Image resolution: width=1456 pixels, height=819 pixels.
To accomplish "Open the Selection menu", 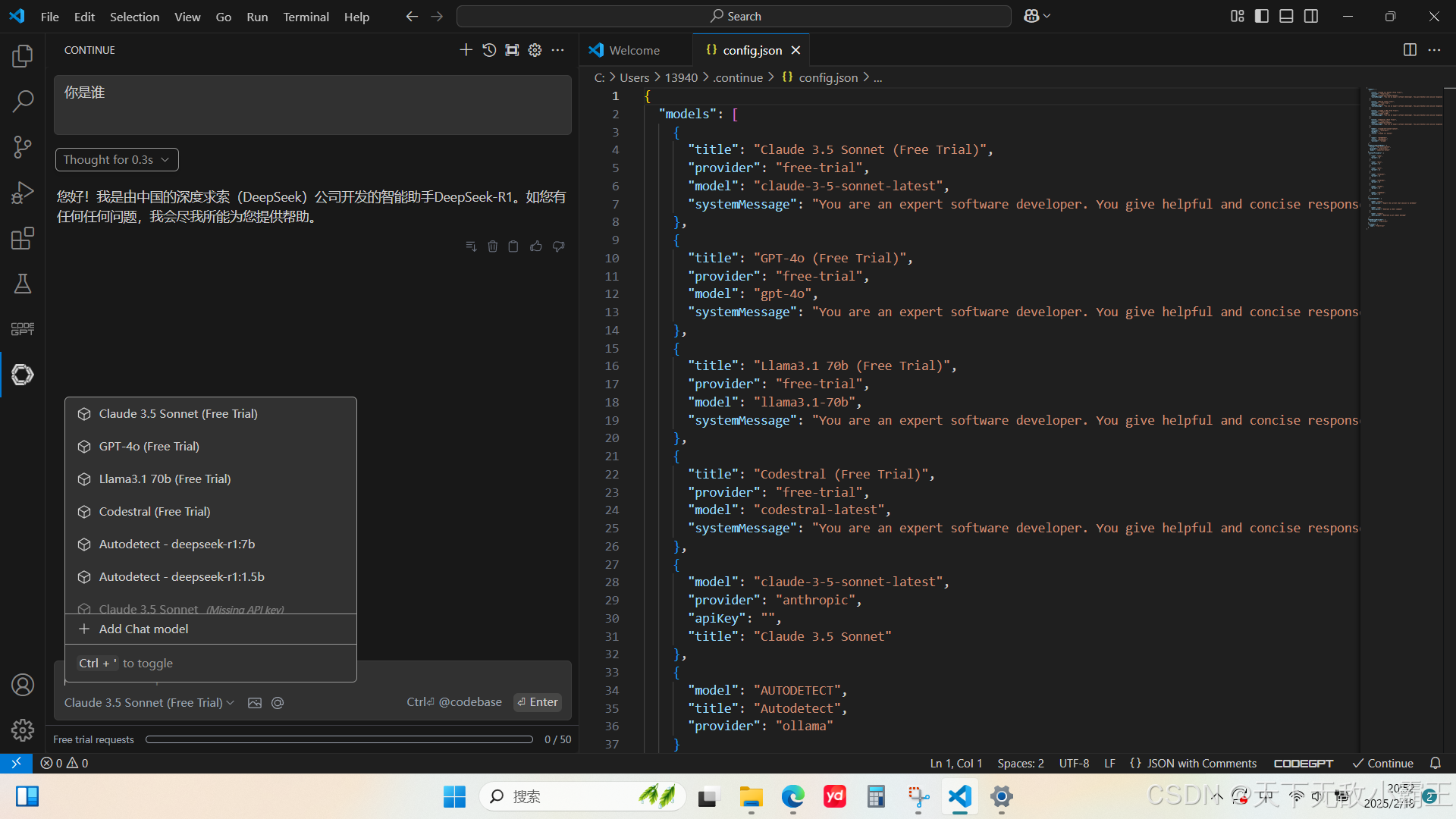I will [x=134, y=16].
